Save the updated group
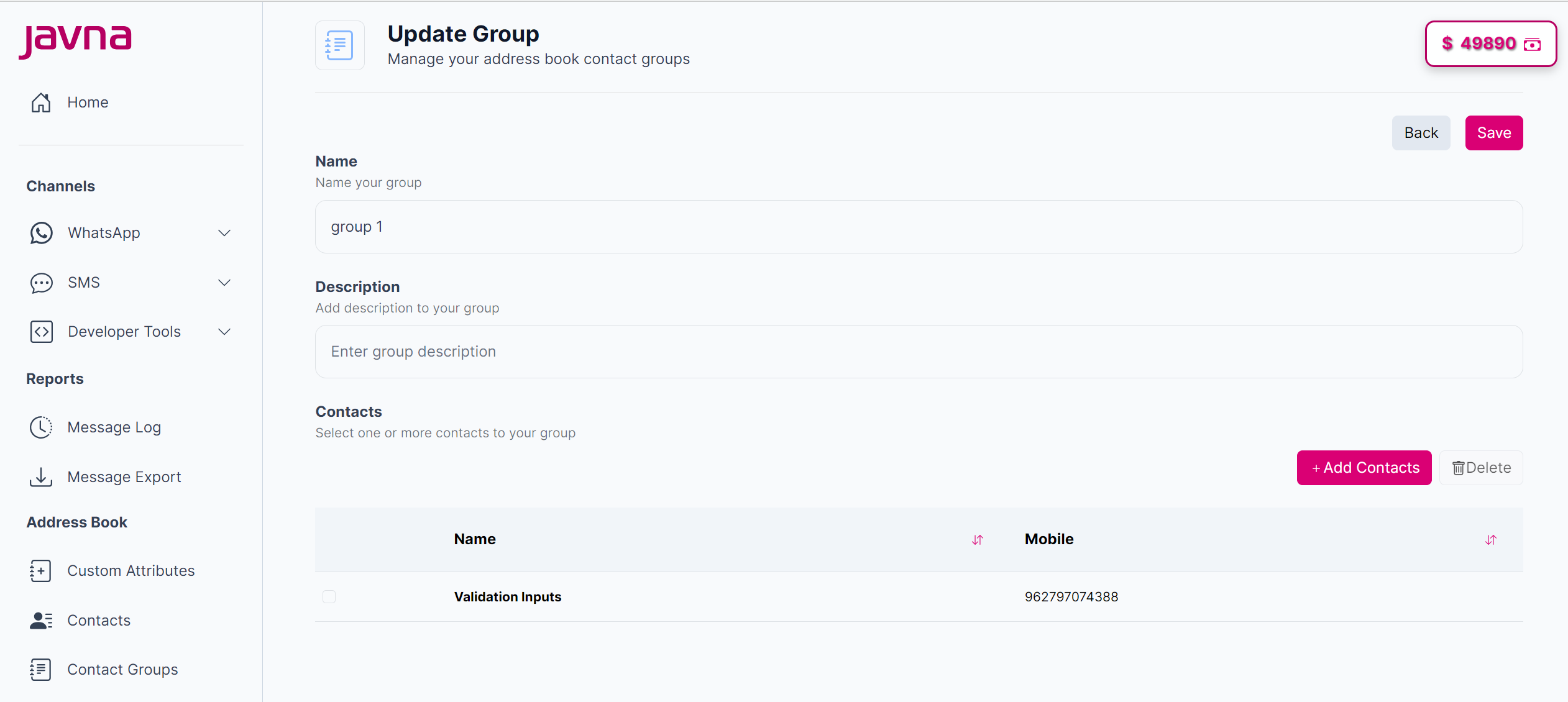1568x702 pixels. pos(1493,132)
